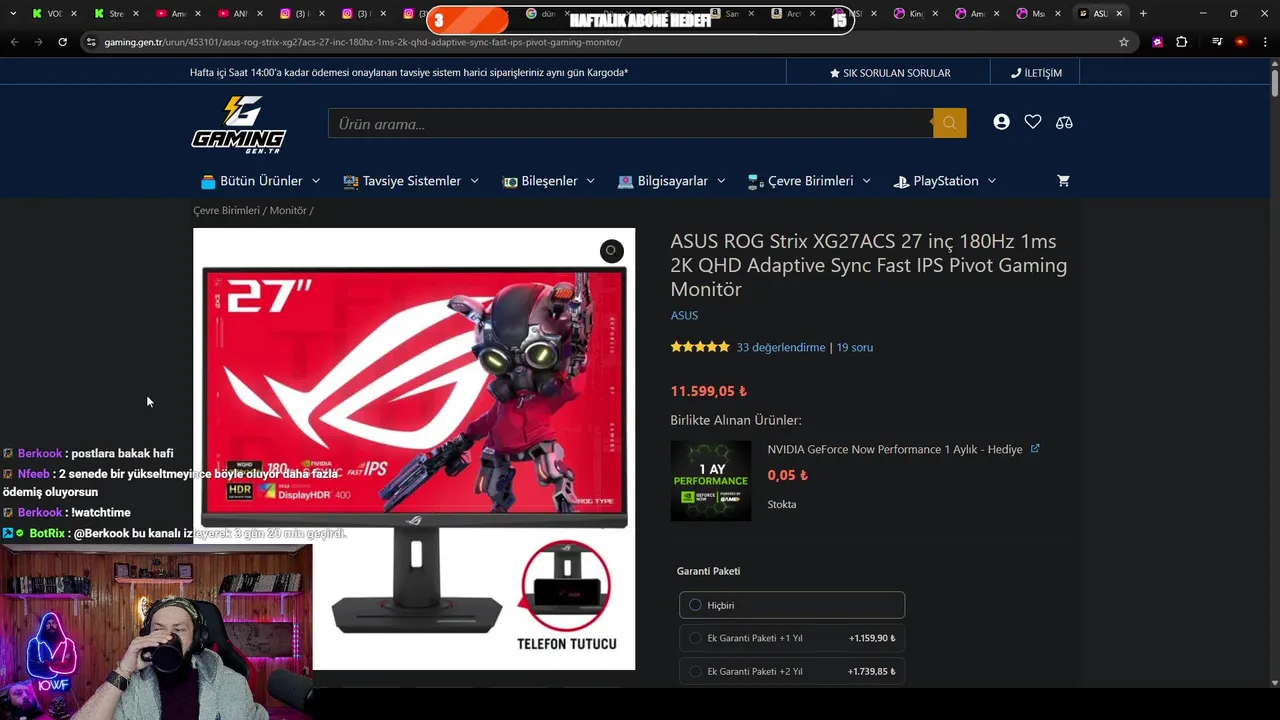The width and height of the screenshot is (1280, 720).
Task: Open the tab search chevron at far left
Action: [x=13, y=14]
